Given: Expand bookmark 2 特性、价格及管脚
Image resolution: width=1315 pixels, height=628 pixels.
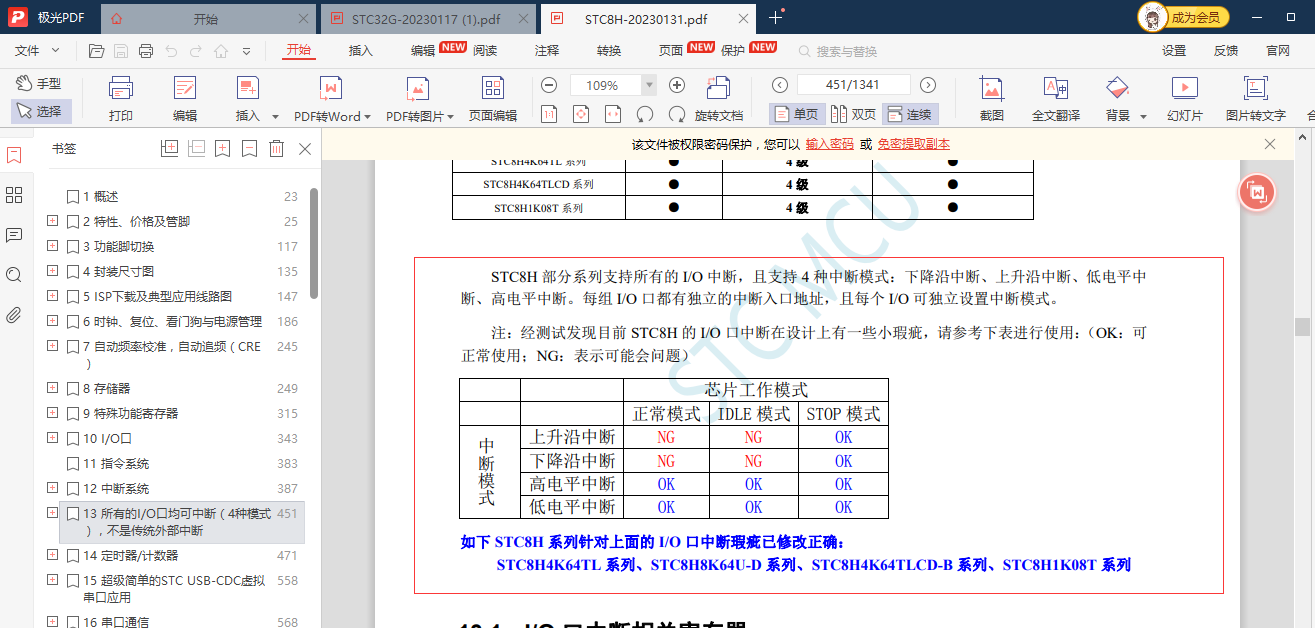Looking at the screenshot, I should pos(53,221).
